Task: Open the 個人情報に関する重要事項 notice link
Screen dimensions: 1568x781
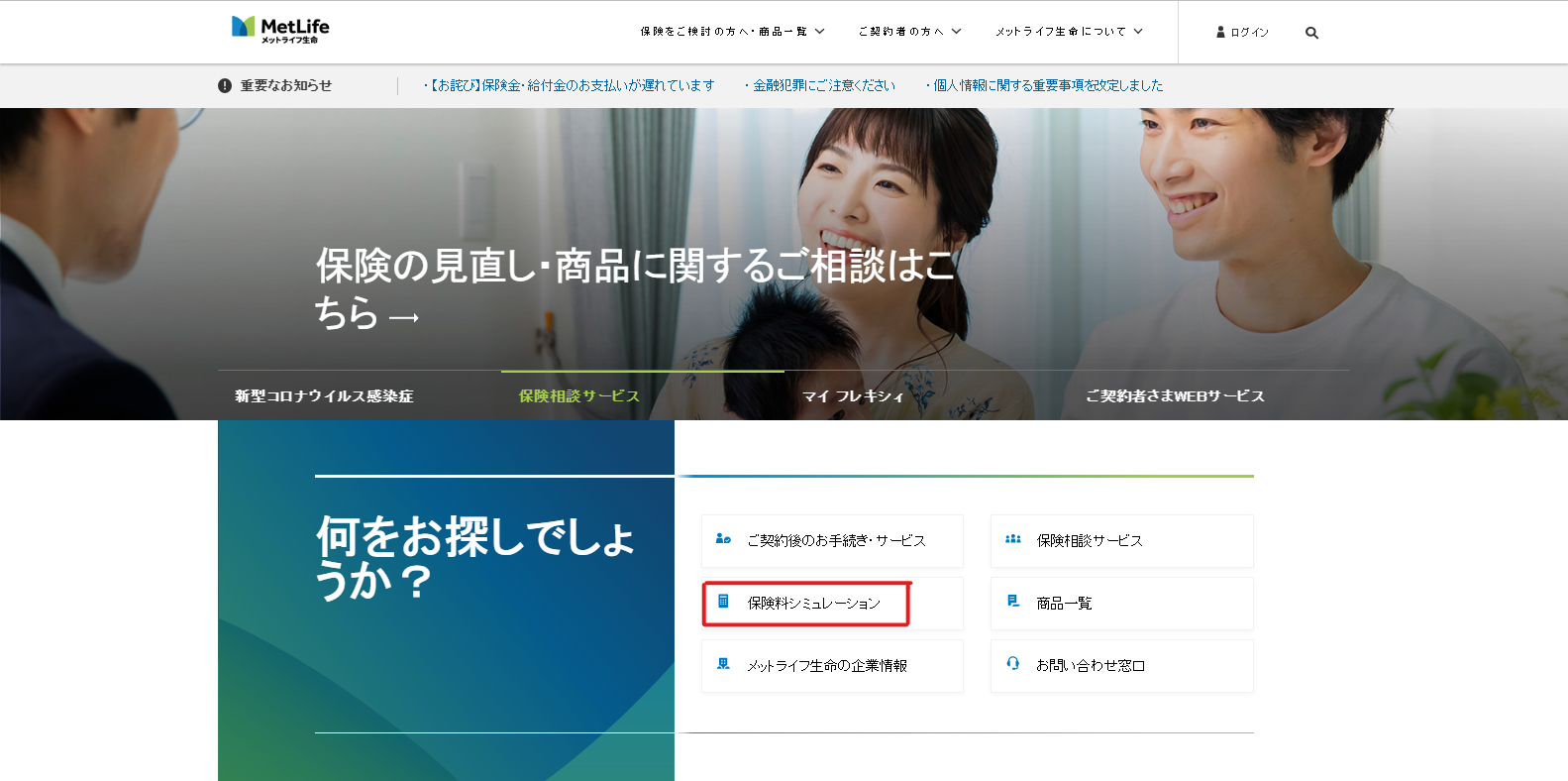Action: [x=1047, y=86]
